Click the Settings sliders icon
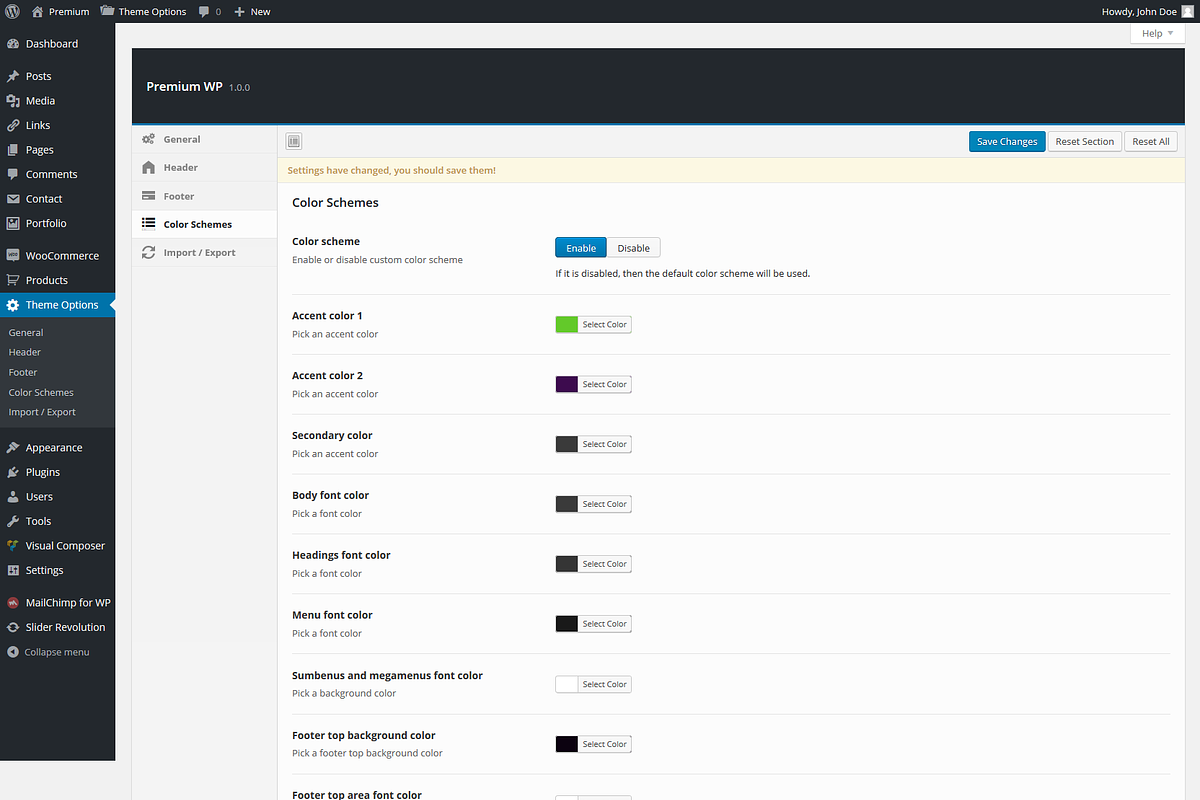Viewport: 1200px width, 800px height. (x=13, y=570)
